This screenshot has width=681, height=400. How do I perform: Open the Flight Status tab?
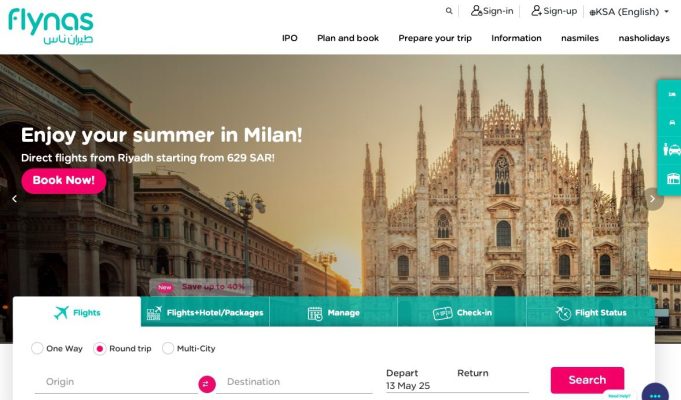click(x=591, y=312)
